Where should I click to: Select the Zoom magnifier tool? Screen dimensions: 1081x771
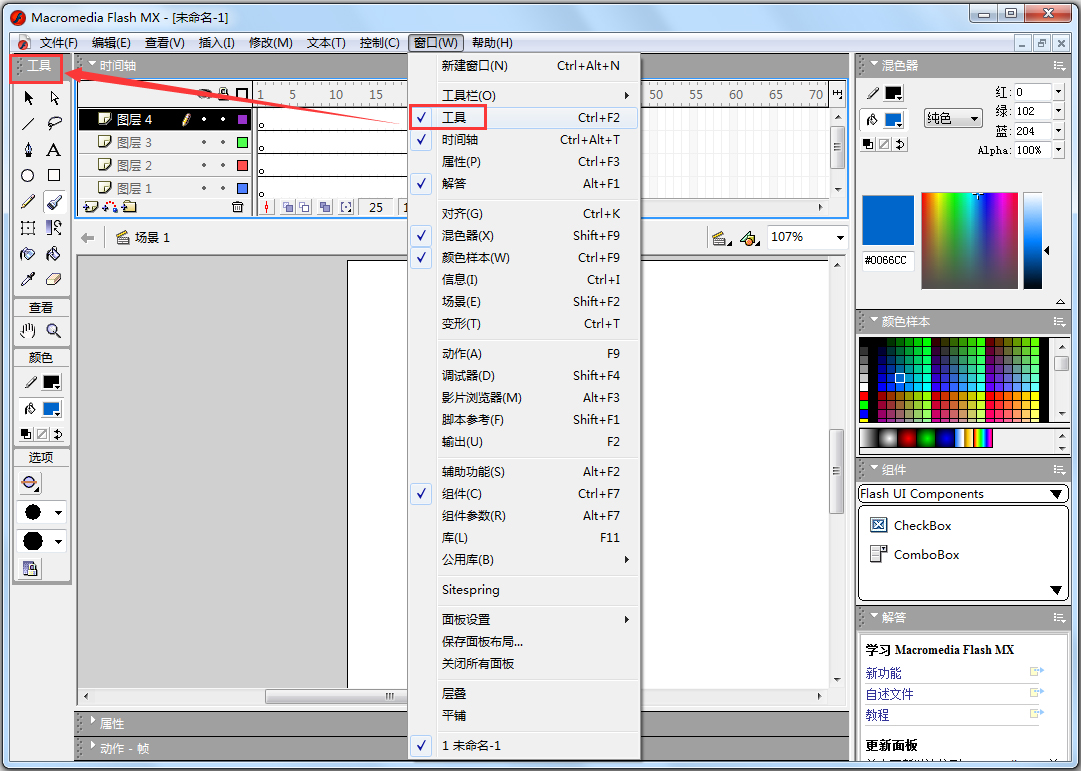54,331
